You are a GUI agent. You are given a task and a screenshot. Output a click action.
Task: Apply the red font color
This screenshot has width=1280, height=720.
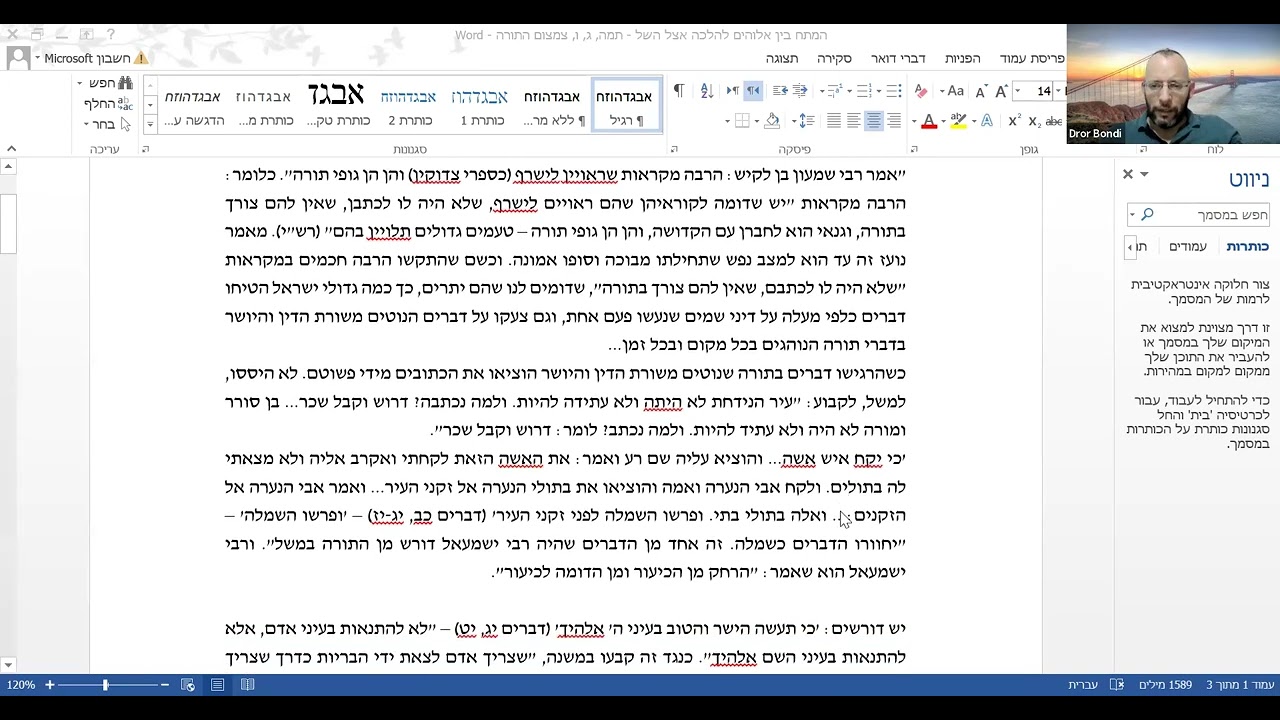click(x=929, y=121)
